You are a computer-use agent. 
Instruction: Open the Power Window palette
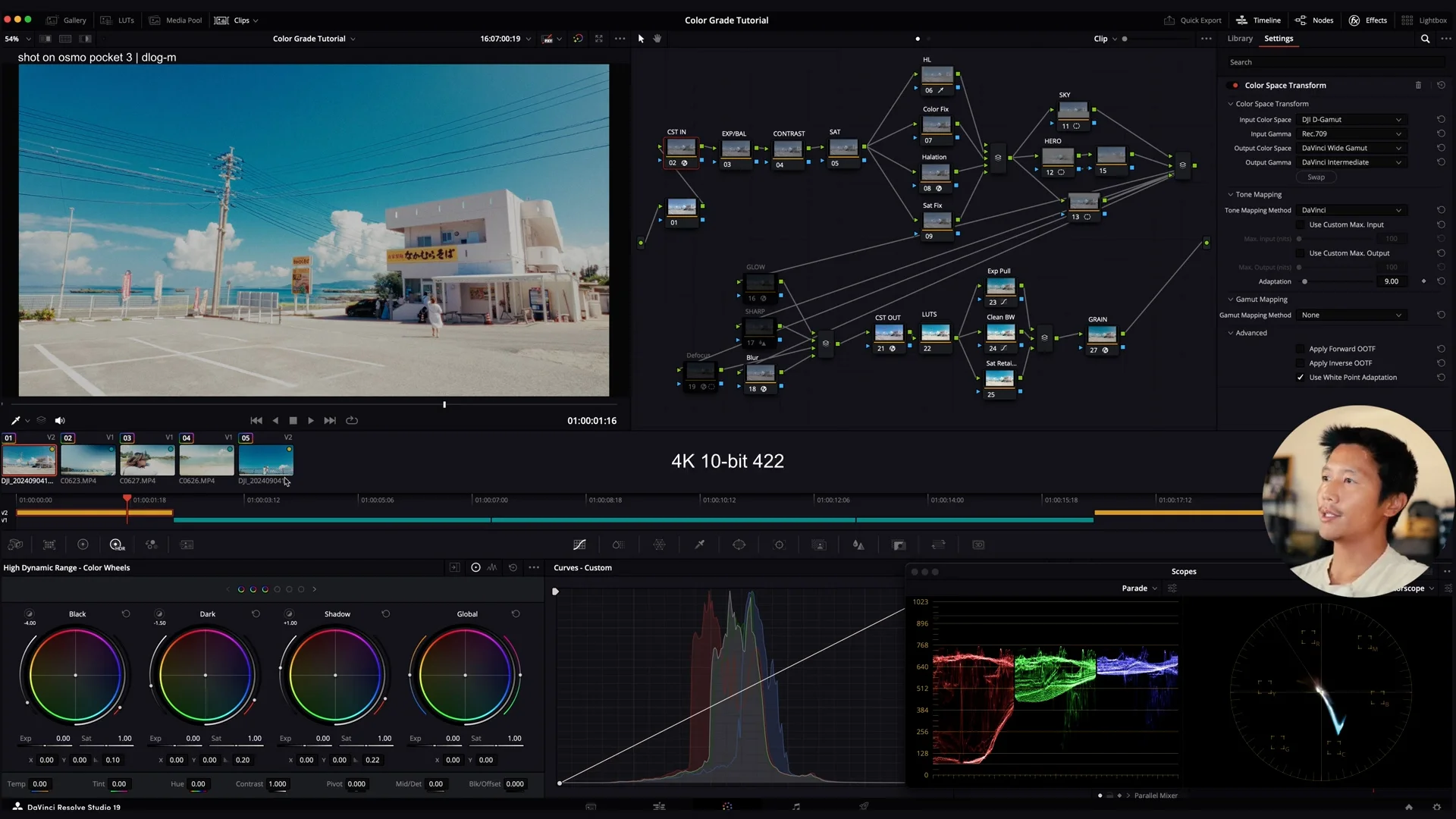(x=739, y=544)
